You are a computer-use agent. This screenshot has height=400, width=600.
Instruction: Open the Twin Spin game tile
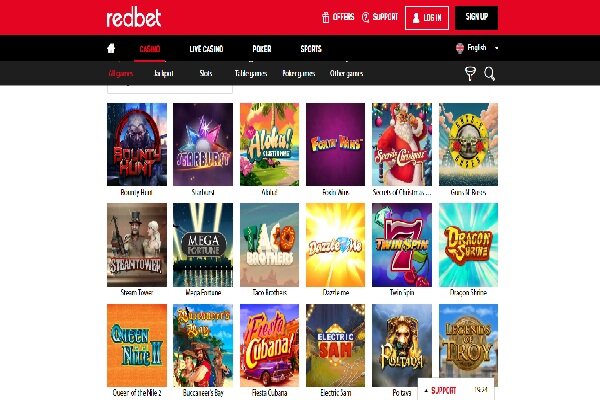[x=402, y=245]
